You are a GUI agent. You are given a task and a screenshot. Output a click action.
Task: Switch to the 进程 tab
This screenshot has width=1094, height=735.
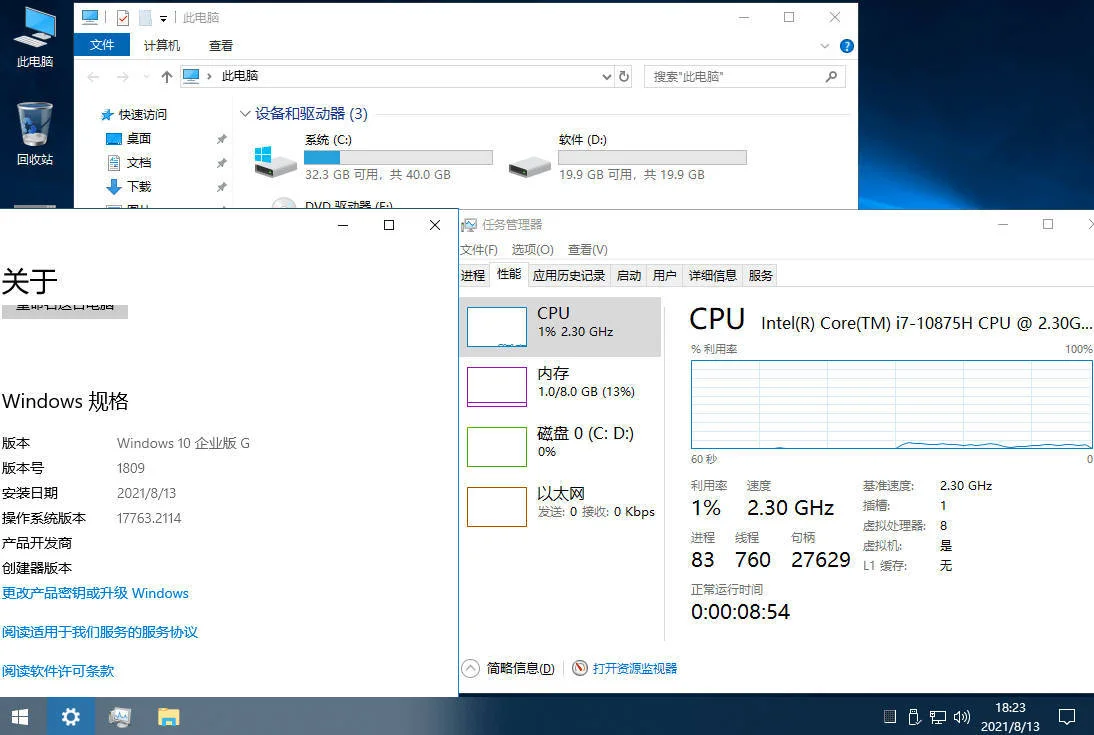coord(472,275)
